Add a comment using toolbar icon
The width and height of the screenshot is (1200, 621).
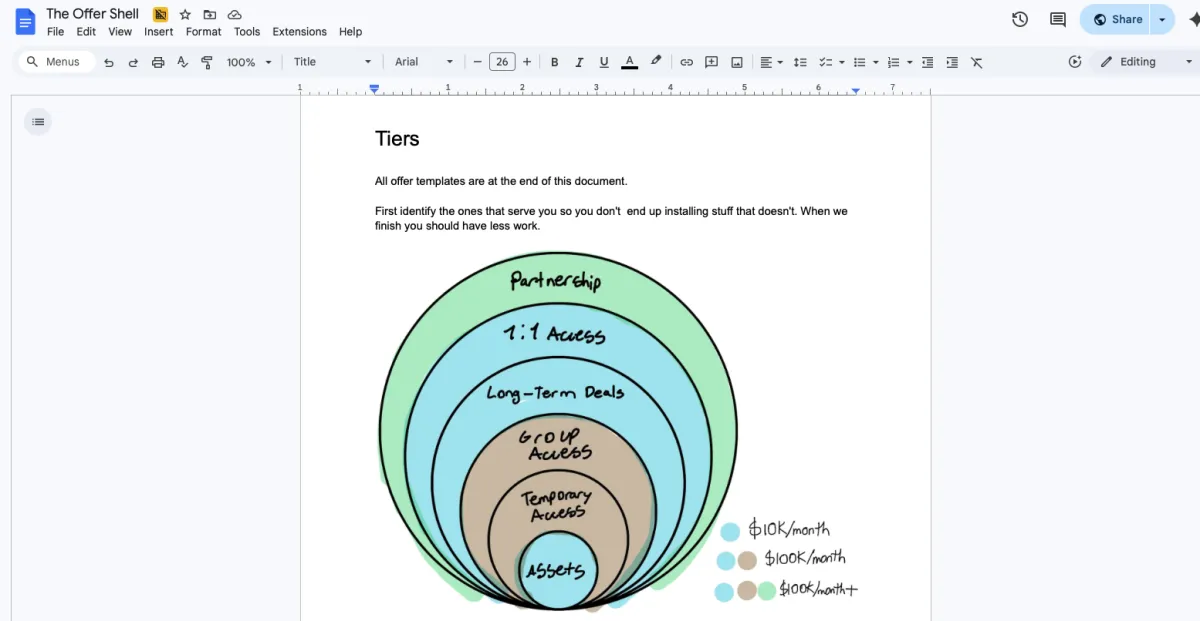coord(711,62)
